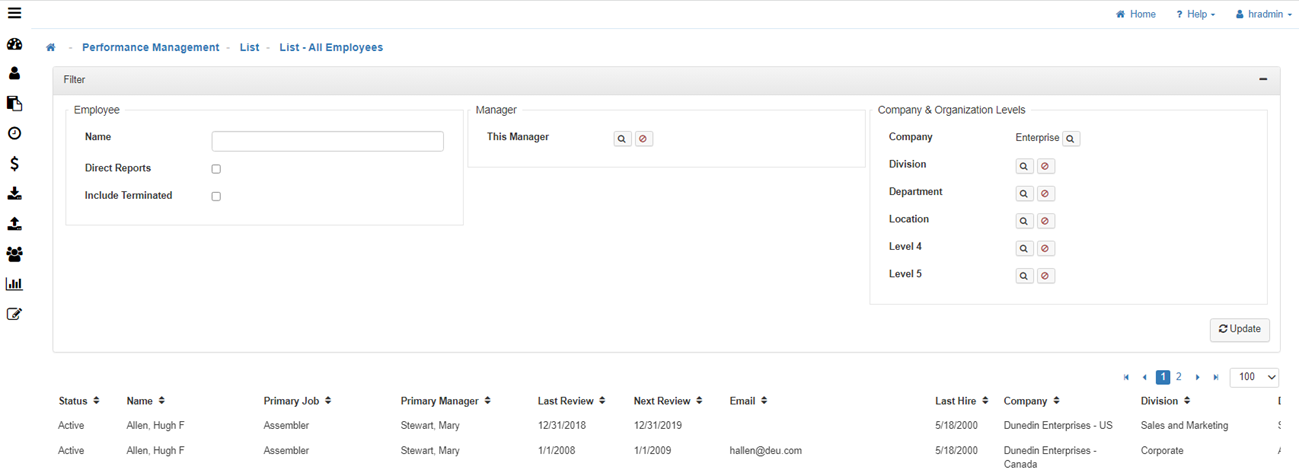Go to page 2 of results
This screenshot has height=473, width=1299.
click(1179, 377)
